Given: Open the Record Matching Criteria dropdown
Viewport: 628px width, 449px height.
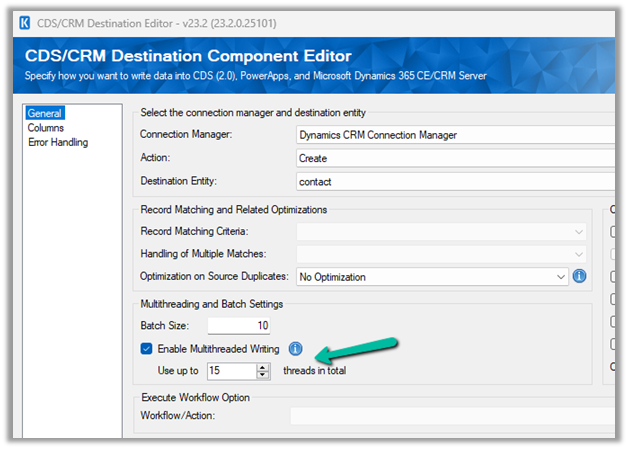Looking at the screenshot, I should pyautogui.click(x=440, y=231).
